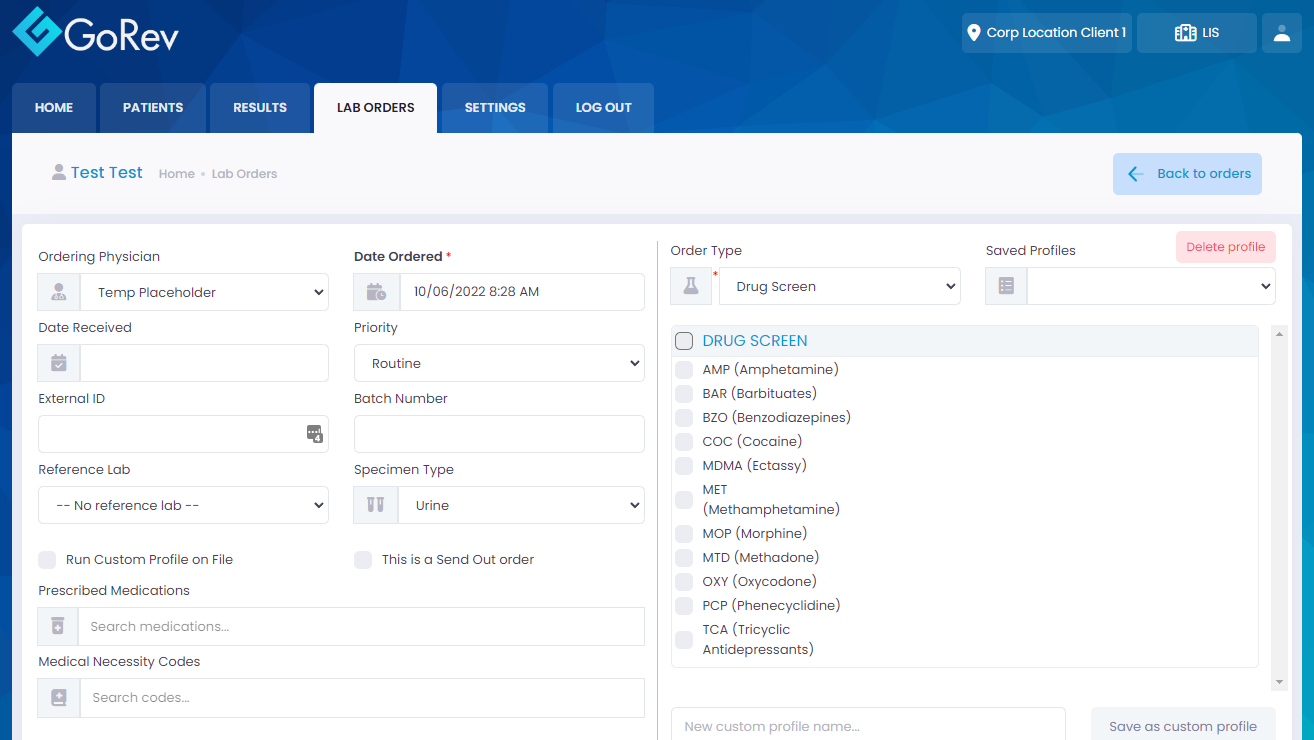
Task: Enable Run Custom Profile on File
Action: pyautogui.click(x=46, y=560)
